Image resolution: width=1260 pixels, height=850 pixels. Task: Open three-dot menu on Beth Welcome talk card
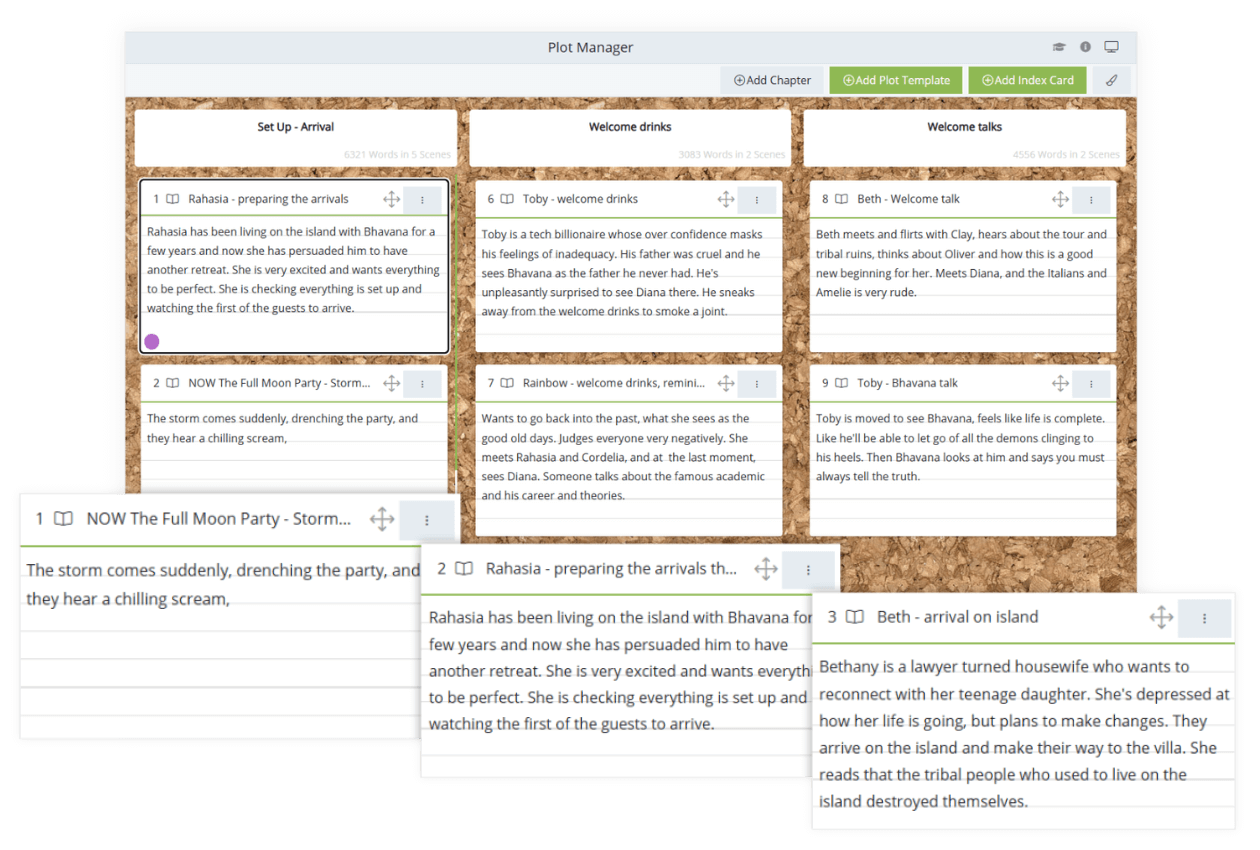click(1091, 200)
